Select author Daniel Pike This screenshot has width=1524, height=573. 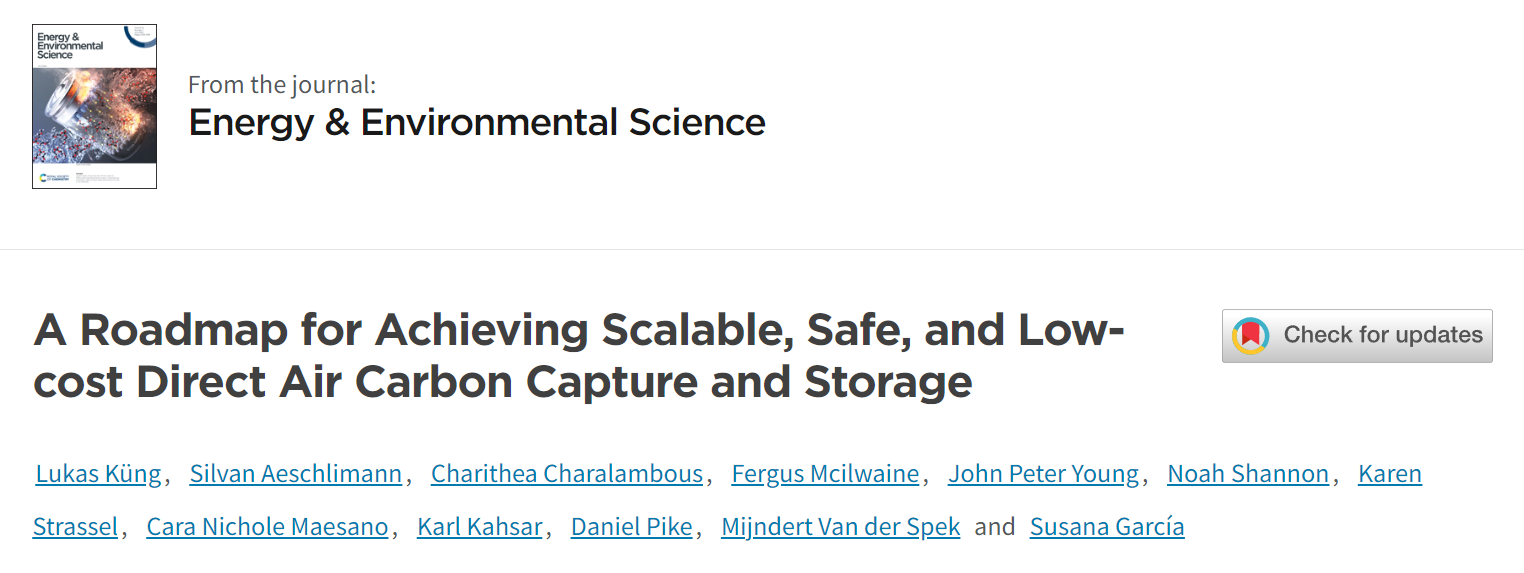631,527
